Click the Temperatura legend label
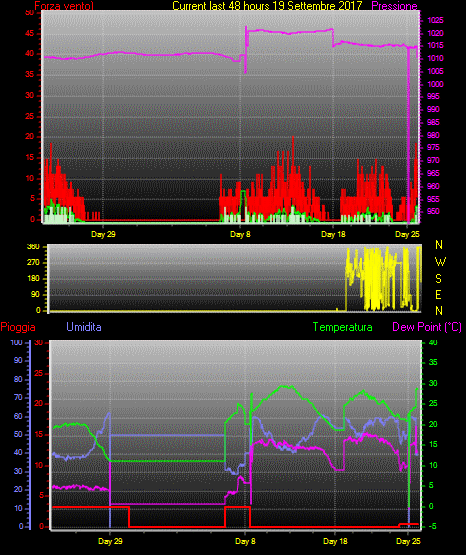Screen dimensions: 466x555 click(343, 327)
